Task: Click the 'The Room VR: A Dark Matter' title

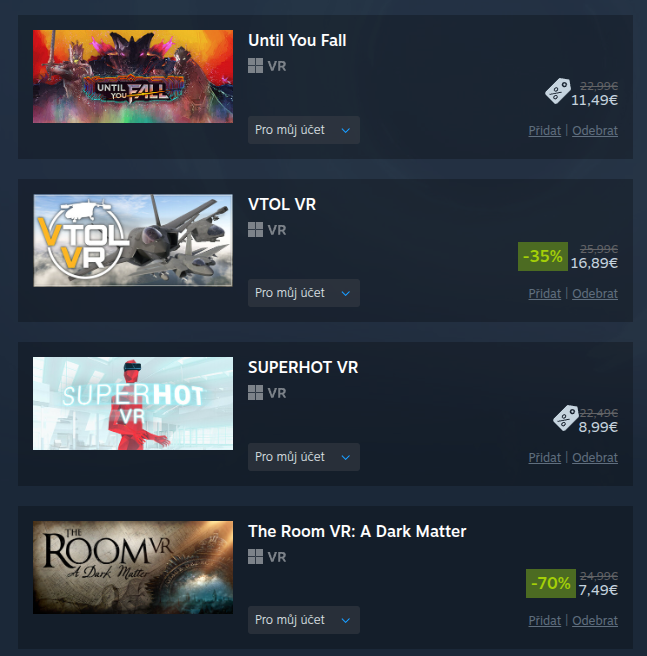Action: [357, 531]
